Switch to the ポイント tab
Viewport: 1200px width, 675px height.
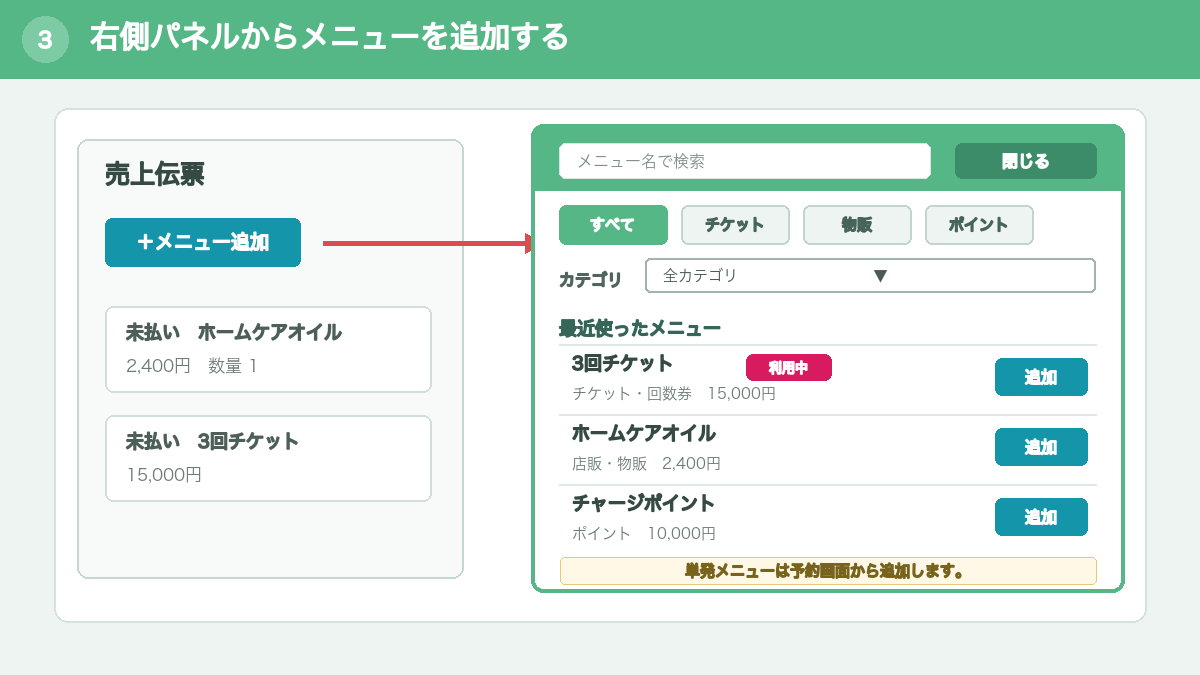(x=979, y=225)
